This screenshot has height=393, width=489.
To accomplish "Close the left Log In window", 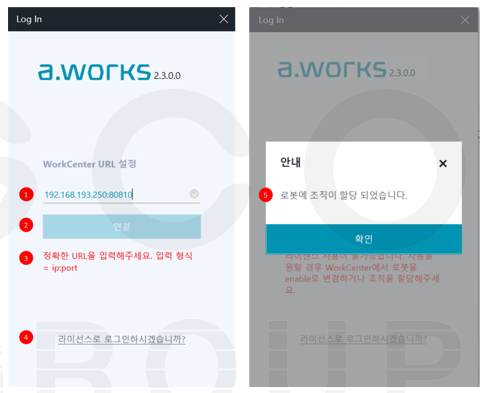I will tap(224, 19).
